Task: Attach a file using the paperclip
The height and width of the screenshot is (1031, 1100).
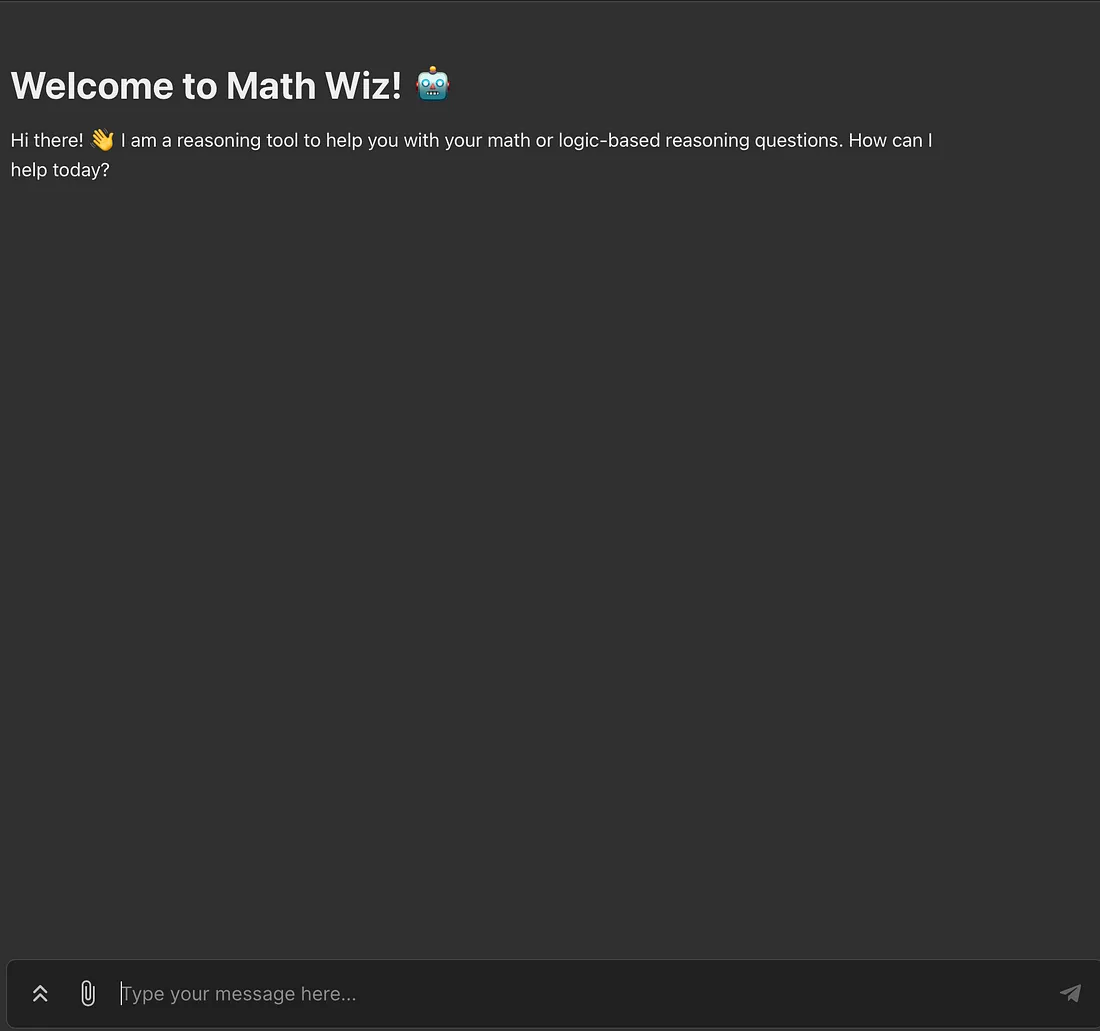Action: point(88,993)
